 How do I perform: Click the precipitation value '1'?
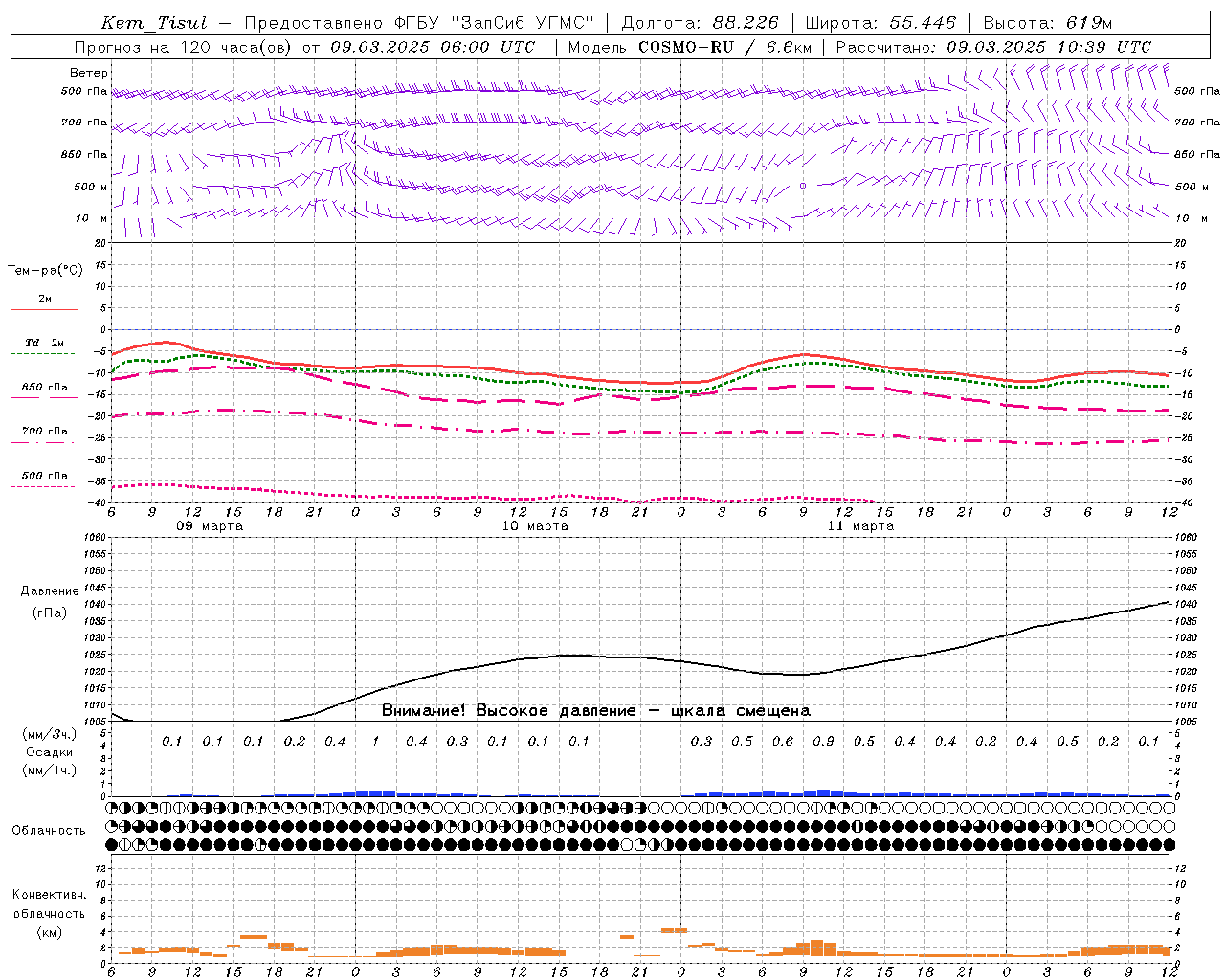coord(376,742)
